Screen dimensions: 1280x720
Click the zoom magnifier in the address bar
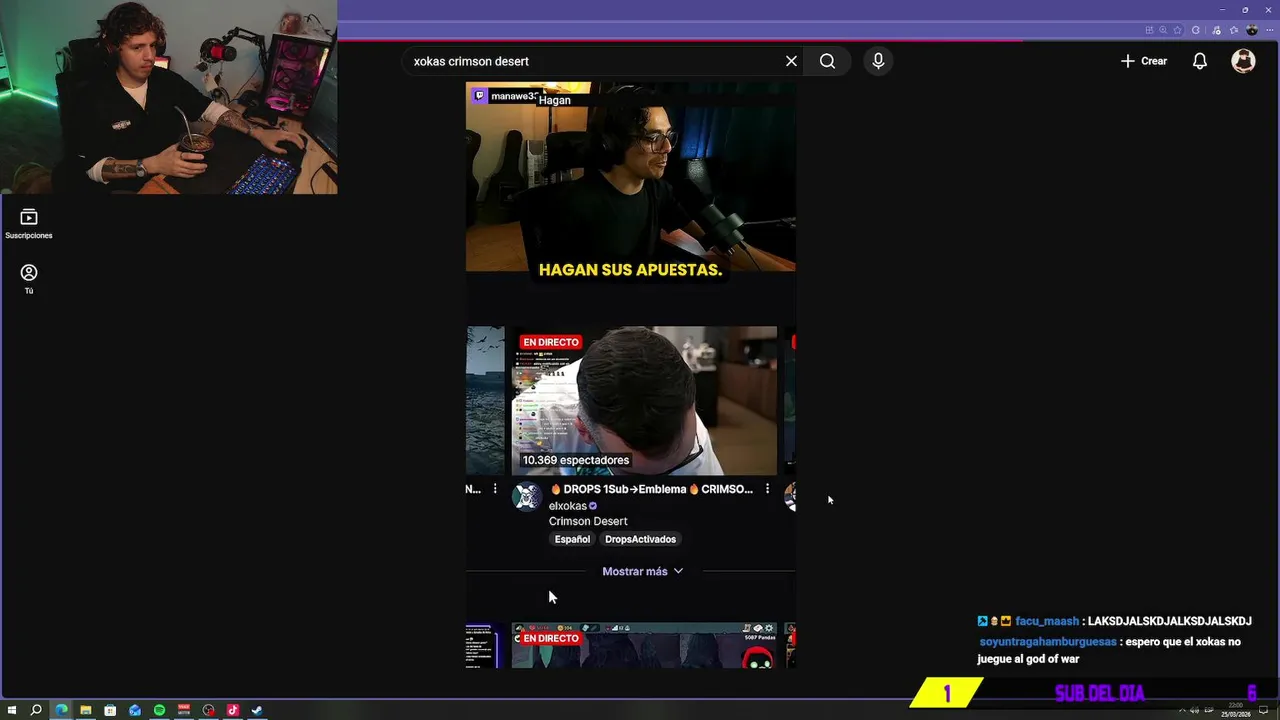click(x=1163, y=30)
